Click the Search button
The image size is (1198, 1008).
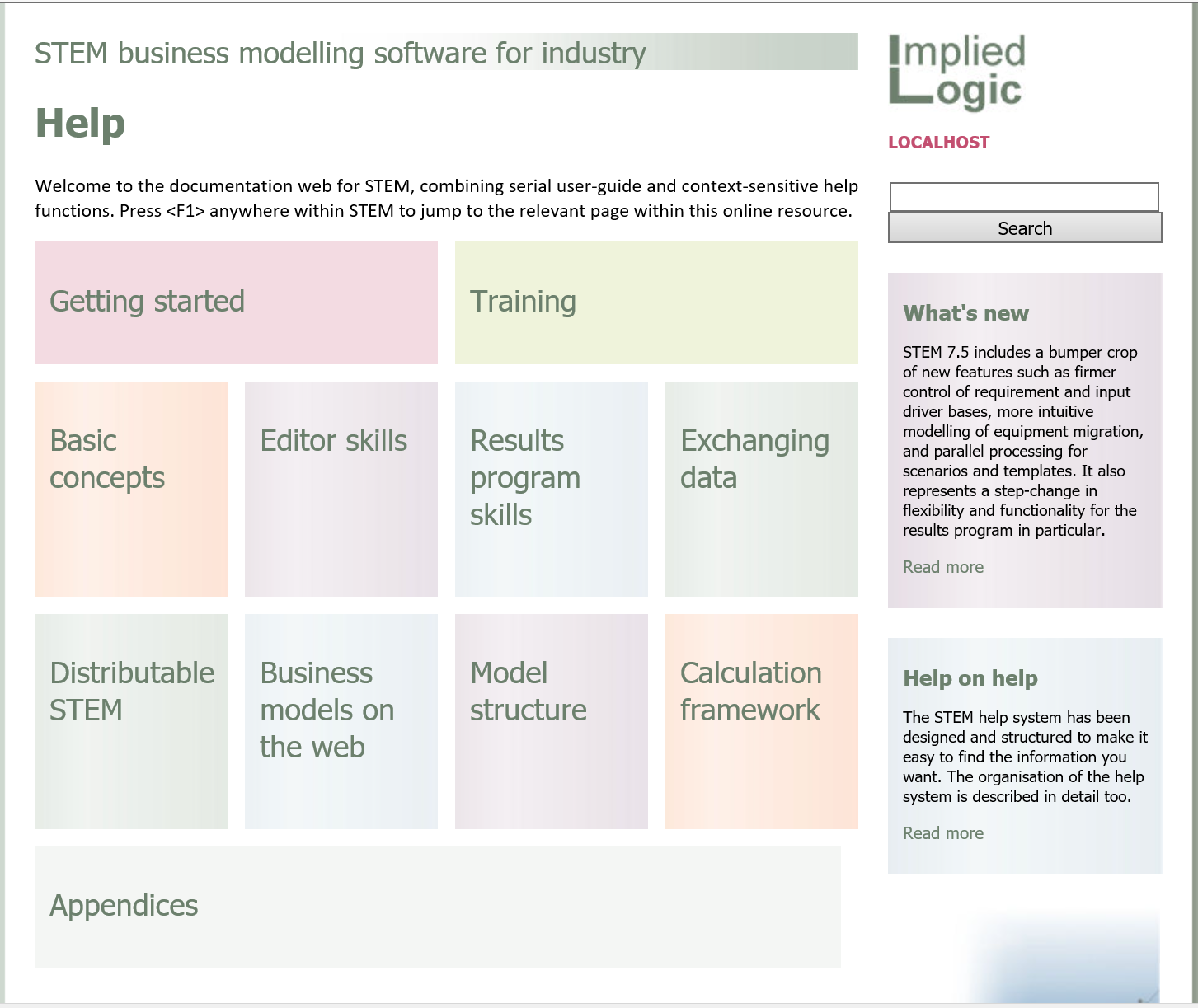pyautogui.click(x=1025, y=228)
